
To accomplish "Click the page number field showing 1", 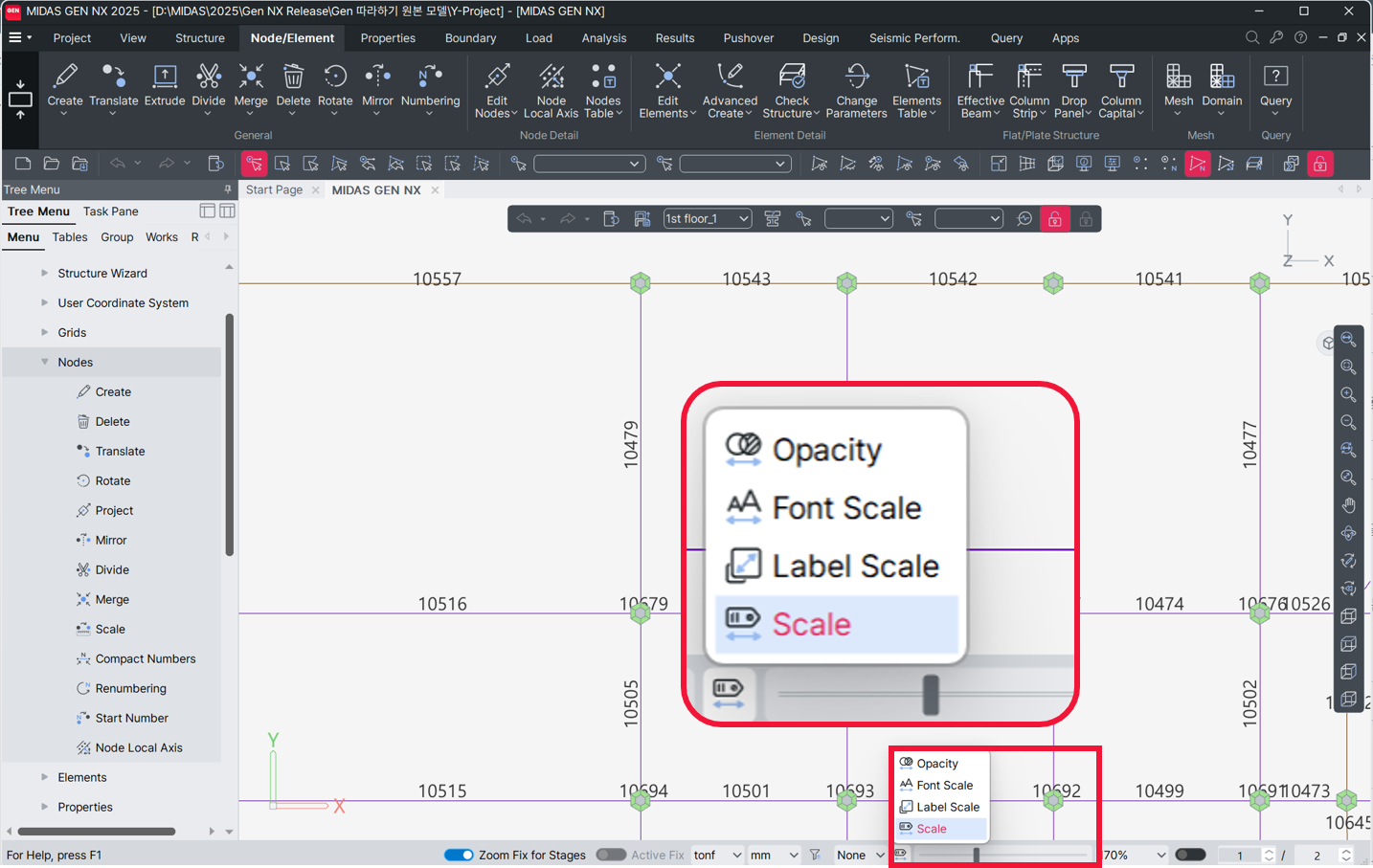I will coord(1239,855).
